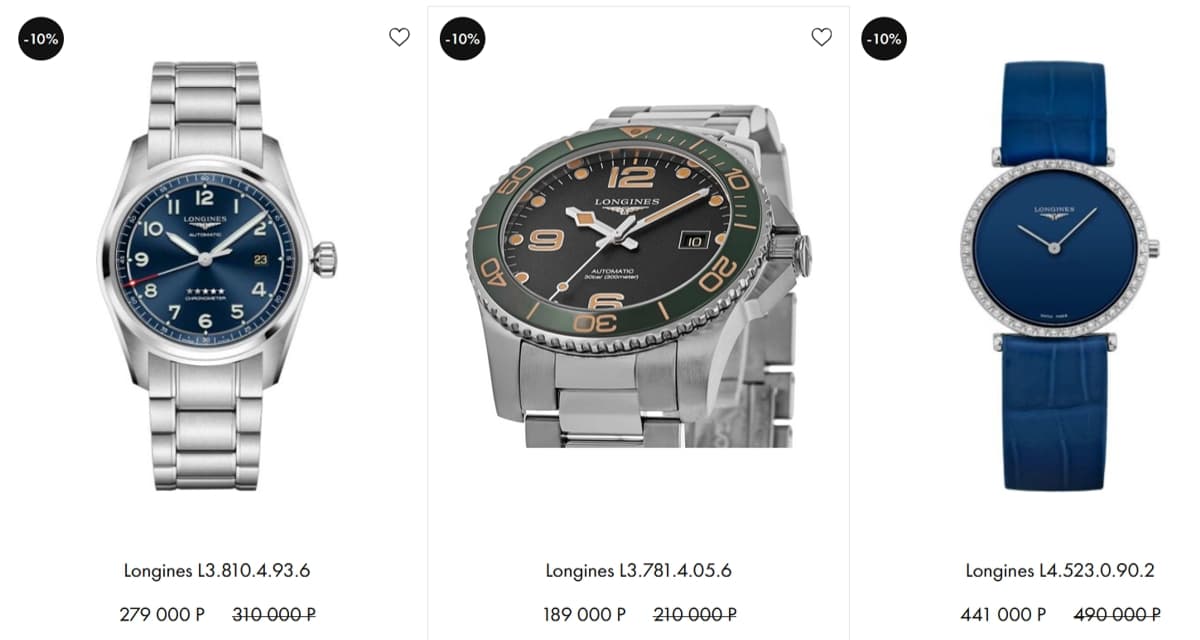Click the 279 000 ₽ sale price
This screenshot has height=640, width=1200.
pos(162,614)
